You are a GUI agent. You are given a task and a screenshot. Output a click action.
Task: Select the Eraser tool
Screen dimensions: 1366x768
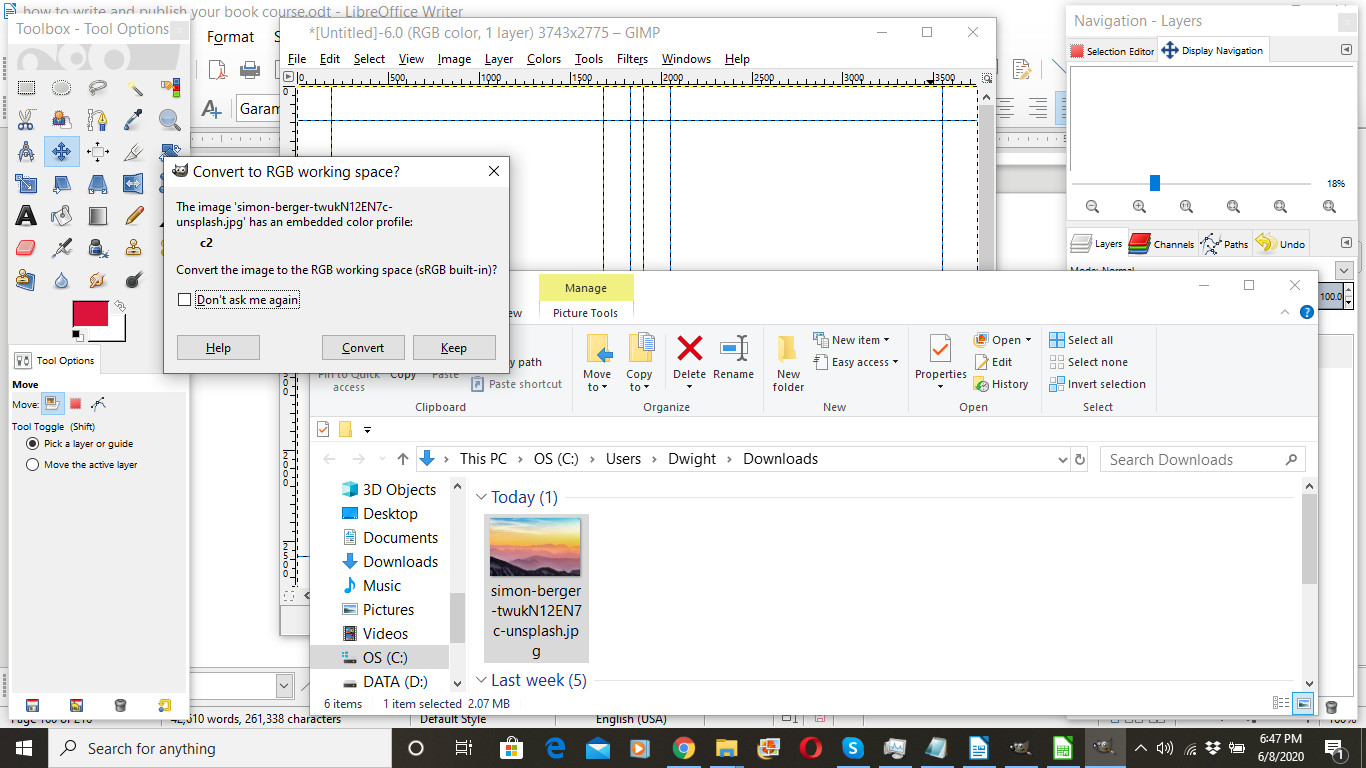coord(26,247)
